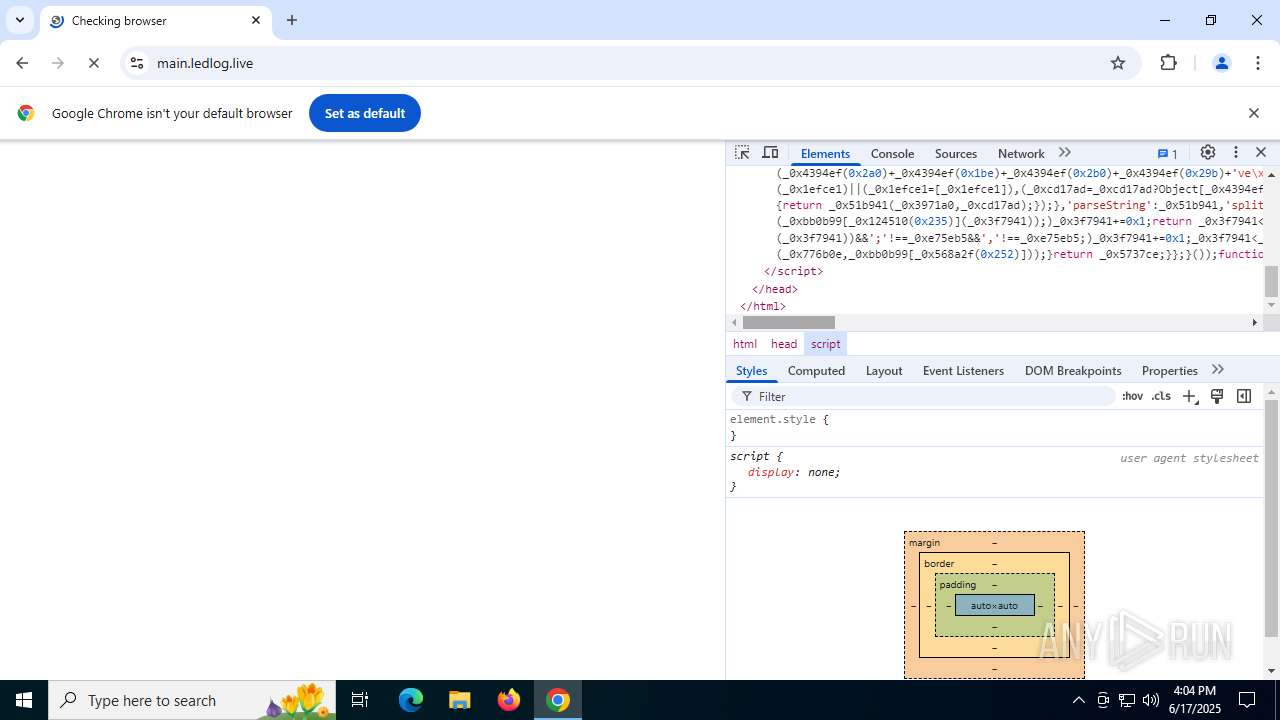Click the Elements panel vertical scrollbar thumb

pos(1271,282)
